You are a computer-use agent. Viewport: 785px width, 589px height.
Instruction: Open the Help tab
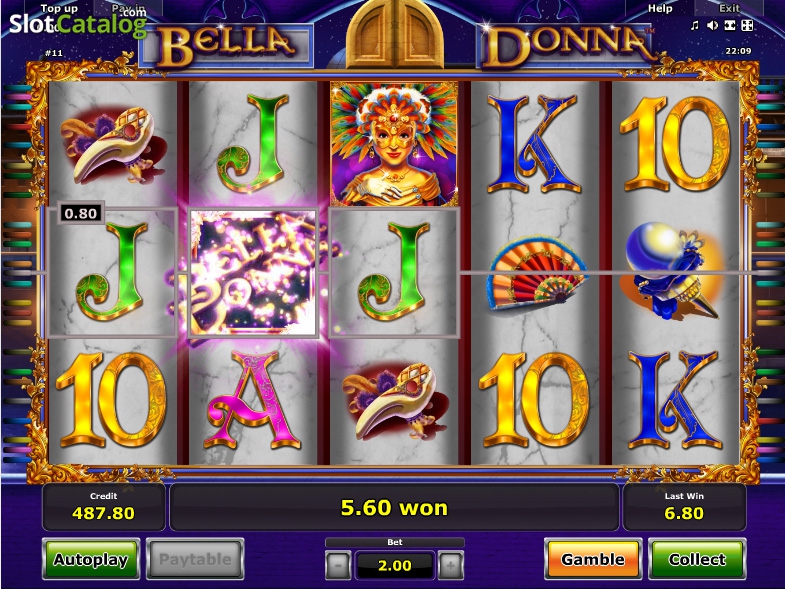[x=660, y=9]
